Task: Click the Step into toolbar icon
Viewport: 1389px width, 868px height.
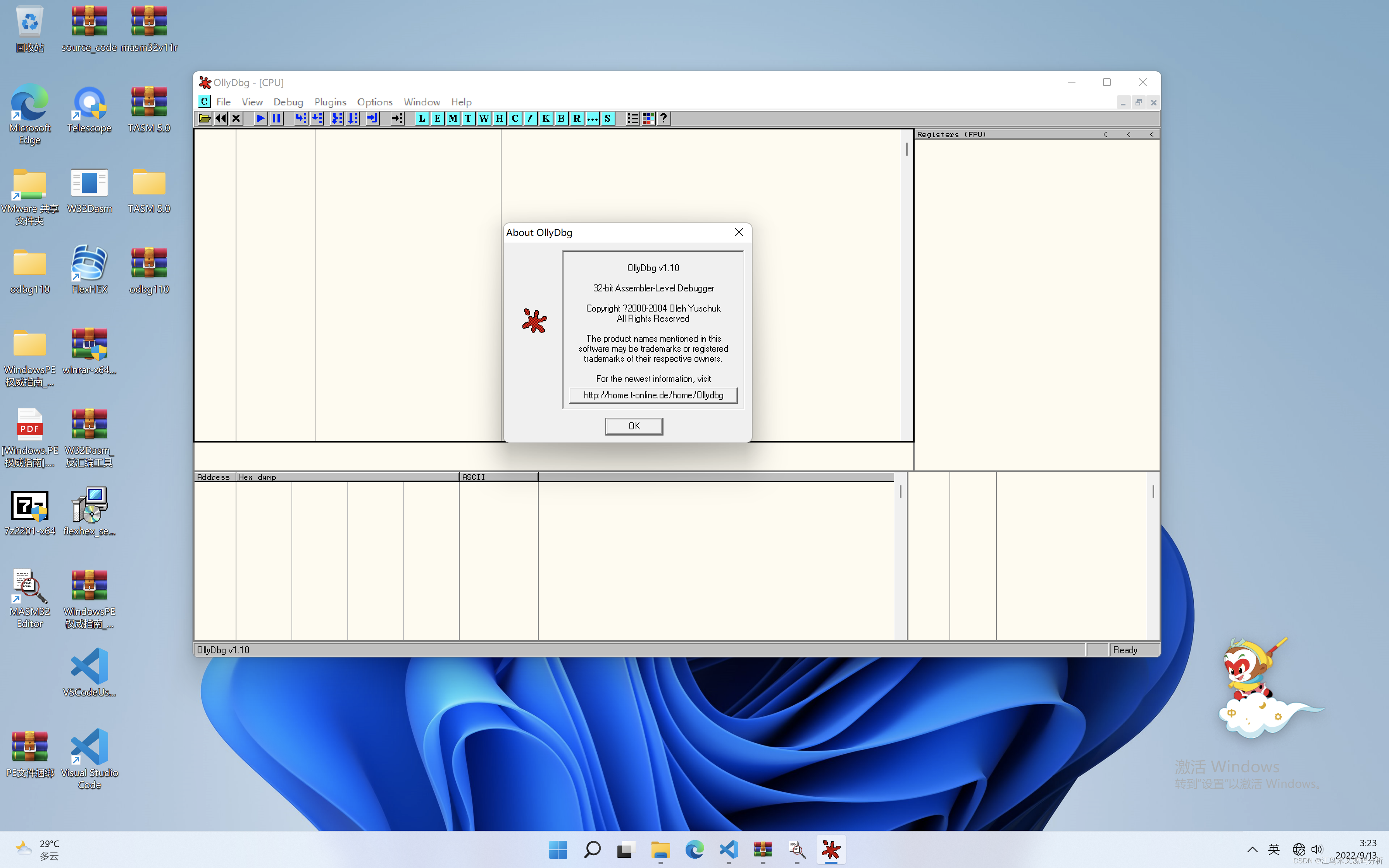Action: click(x=301, y=118)
